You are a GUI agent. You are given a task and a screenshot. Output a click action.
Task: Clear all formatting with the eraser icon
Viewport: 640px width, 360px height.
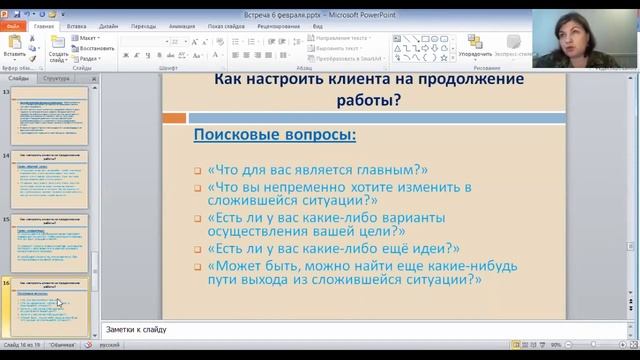tap(220, 42)
